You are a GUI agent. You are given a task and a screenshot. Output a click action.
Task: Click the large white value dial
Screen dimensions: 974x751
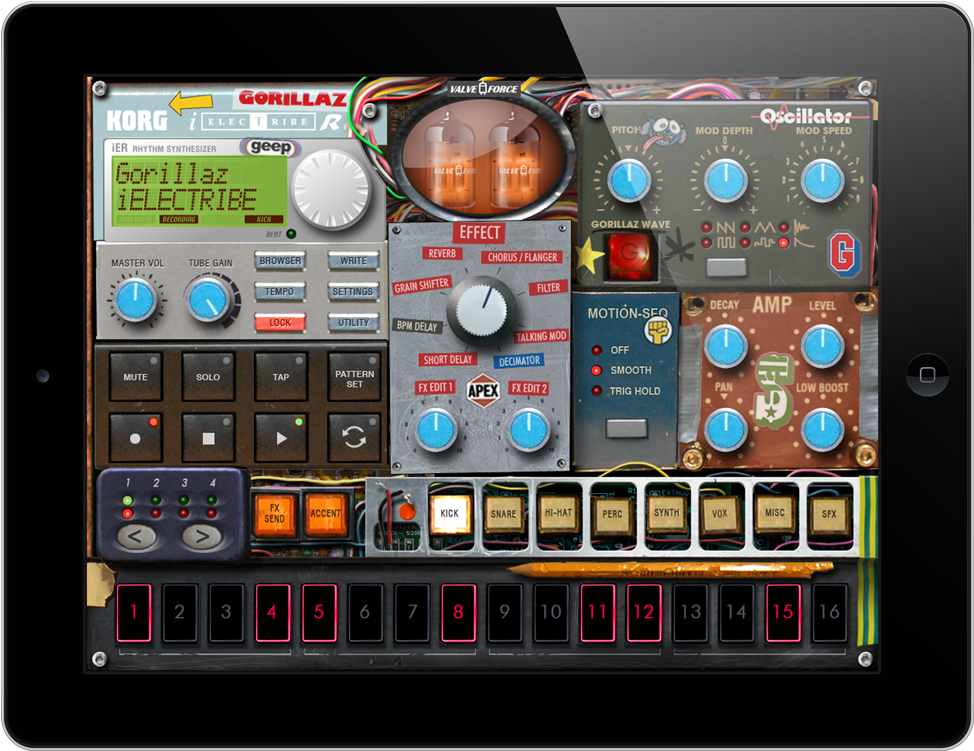click(330, 189)
